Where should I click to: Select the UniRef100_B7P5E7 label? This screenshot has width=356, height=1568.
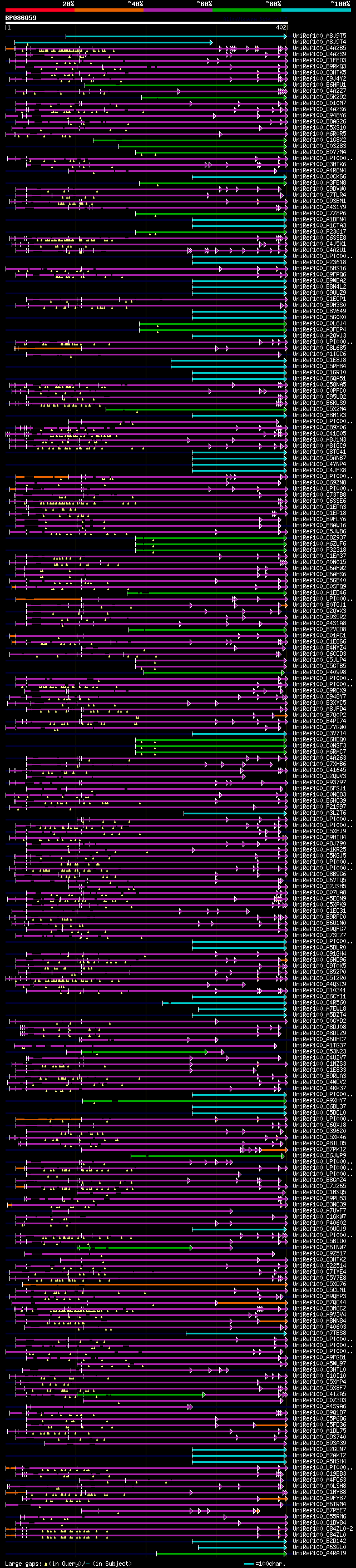pyautogui.click(x=319, y=1510)
